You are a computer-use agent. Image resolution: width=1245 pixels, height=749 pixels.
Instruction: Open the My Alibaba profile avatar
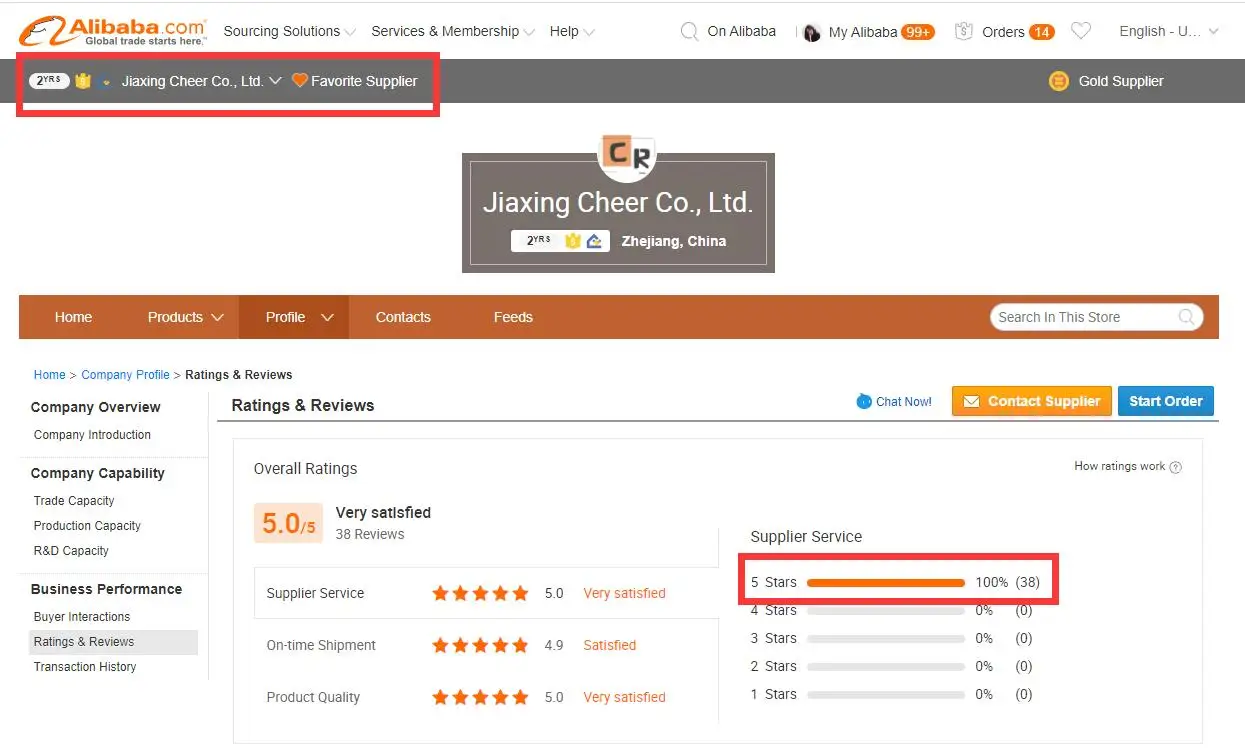812,32
